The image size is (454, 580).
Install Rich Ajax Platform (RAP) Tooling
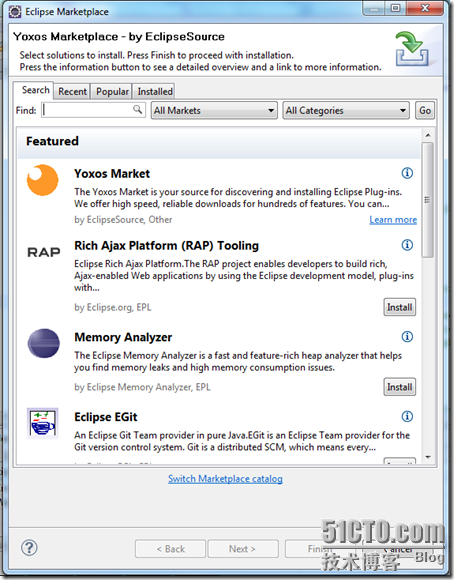pyautogui.click(x=400, y=307)
